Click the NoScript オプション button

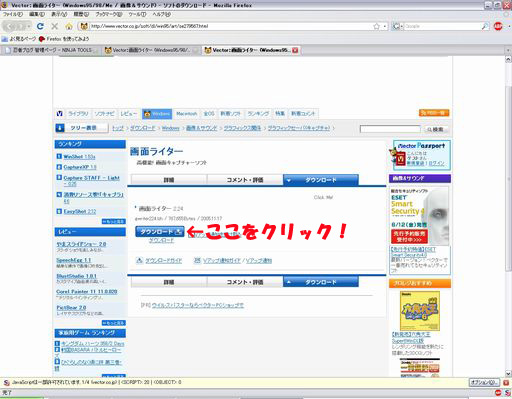click(484, 382)
